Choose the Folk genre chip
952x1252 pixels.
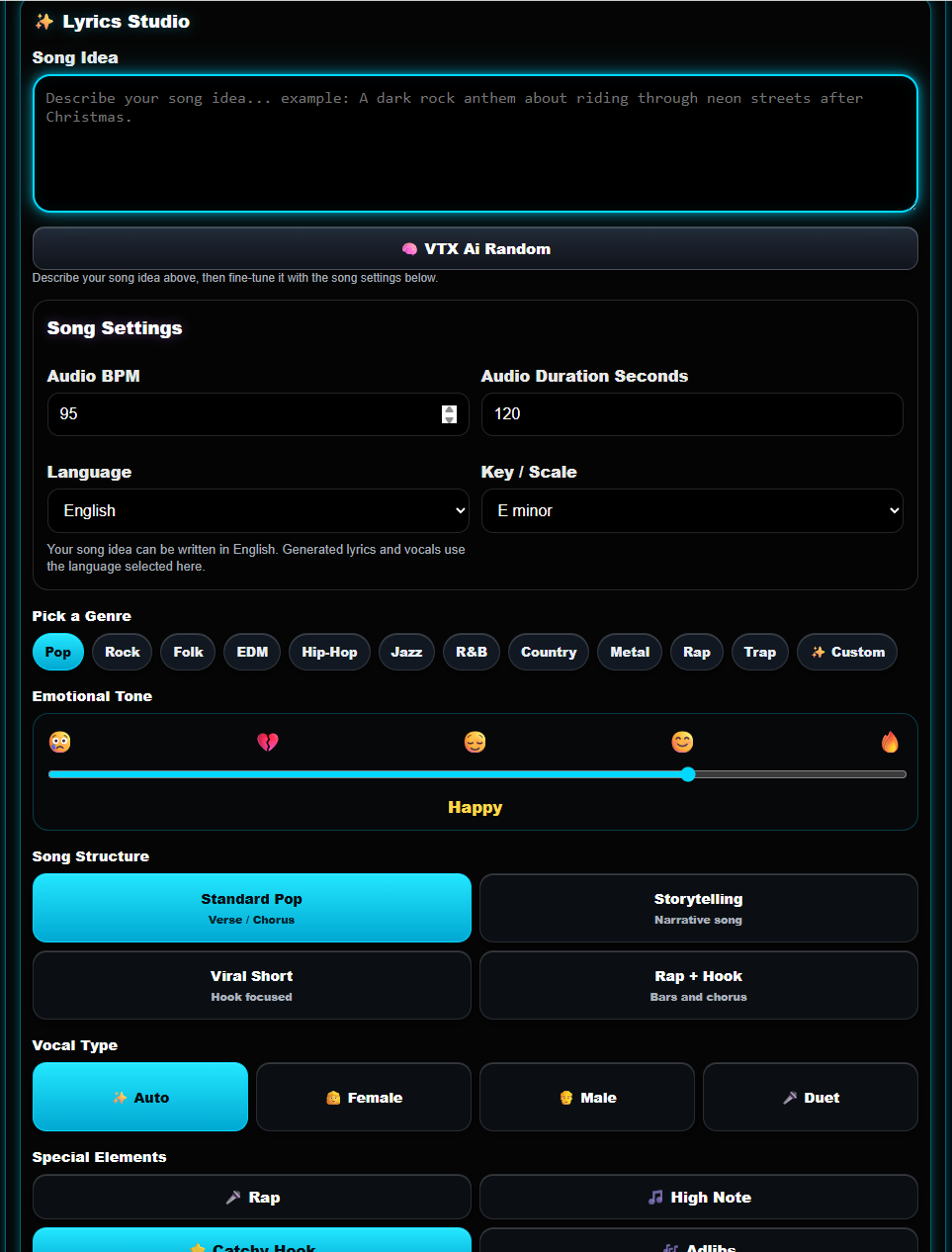(188, 652)
